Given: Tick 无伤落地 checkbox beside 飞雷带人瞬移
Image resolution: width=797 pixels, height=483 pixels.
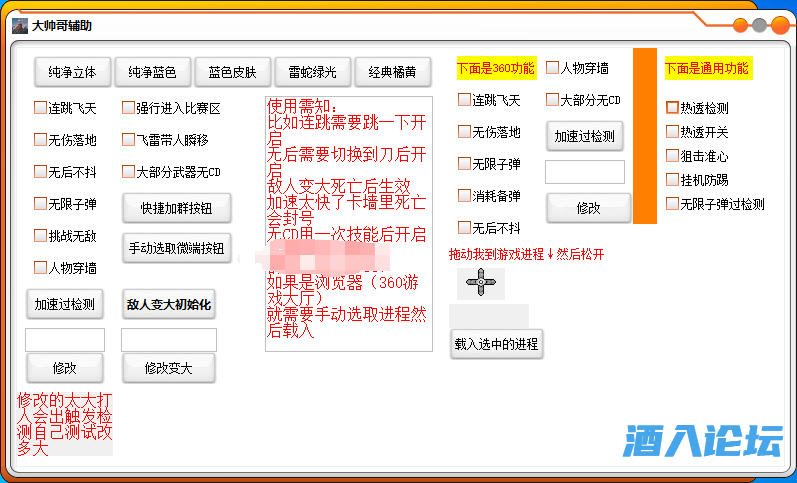Looking at the screenshot, I should tap(40, 140).
